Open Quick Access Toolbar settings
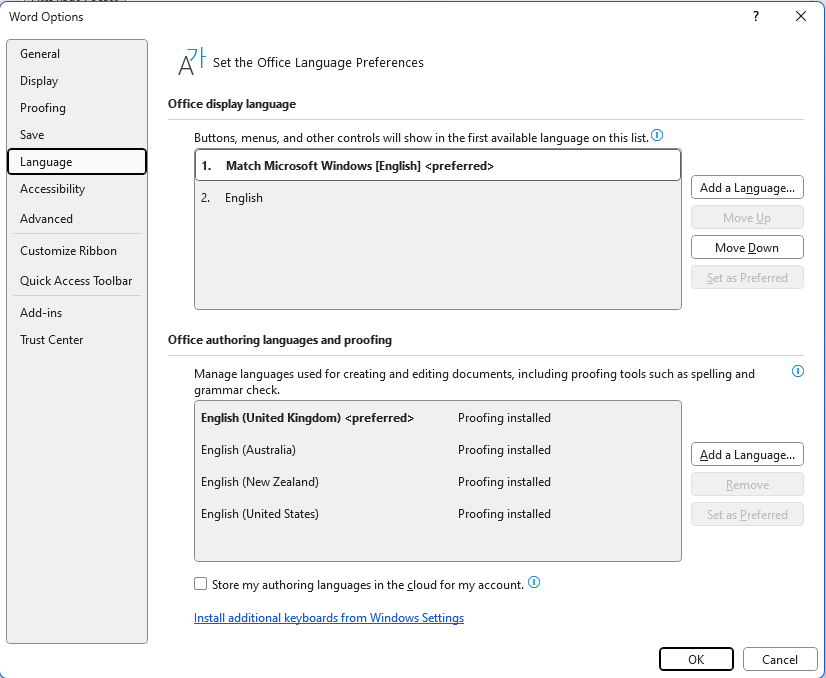This screenshot has width=826, height=678. coord(77,281)
